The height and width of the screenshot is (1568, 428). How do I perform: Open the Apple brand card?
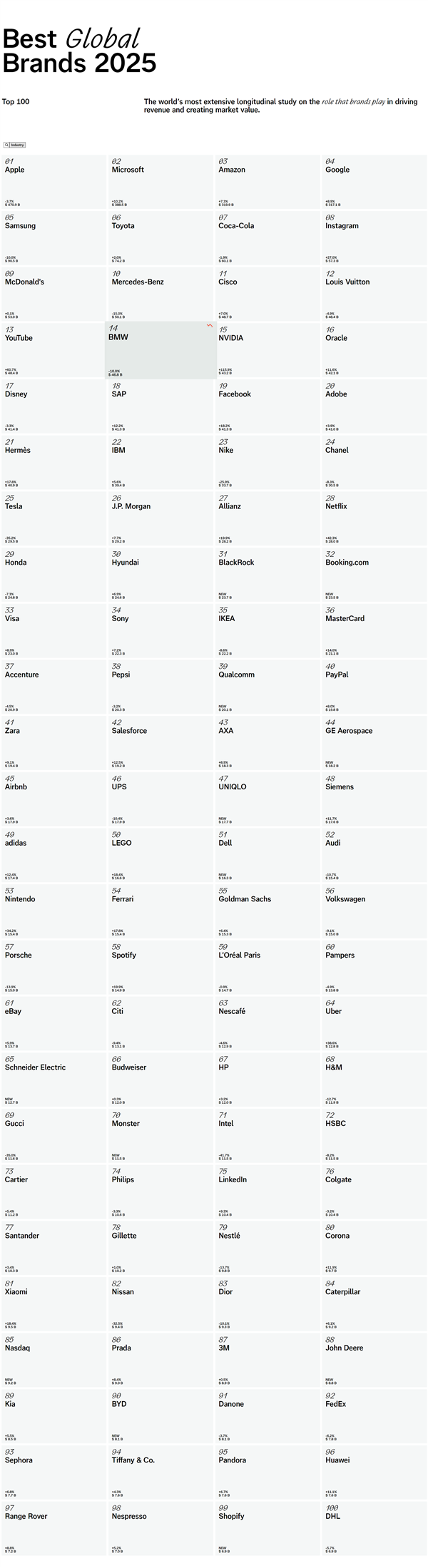coord(53,182)
